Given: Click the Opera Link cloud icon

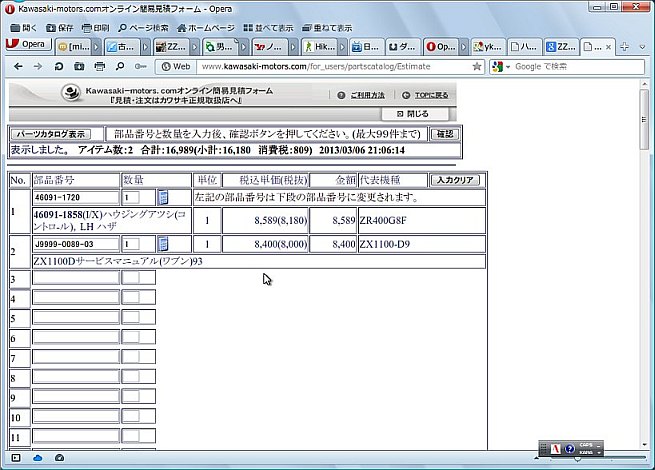Looking at the screenshot, I should coord(38,458).
